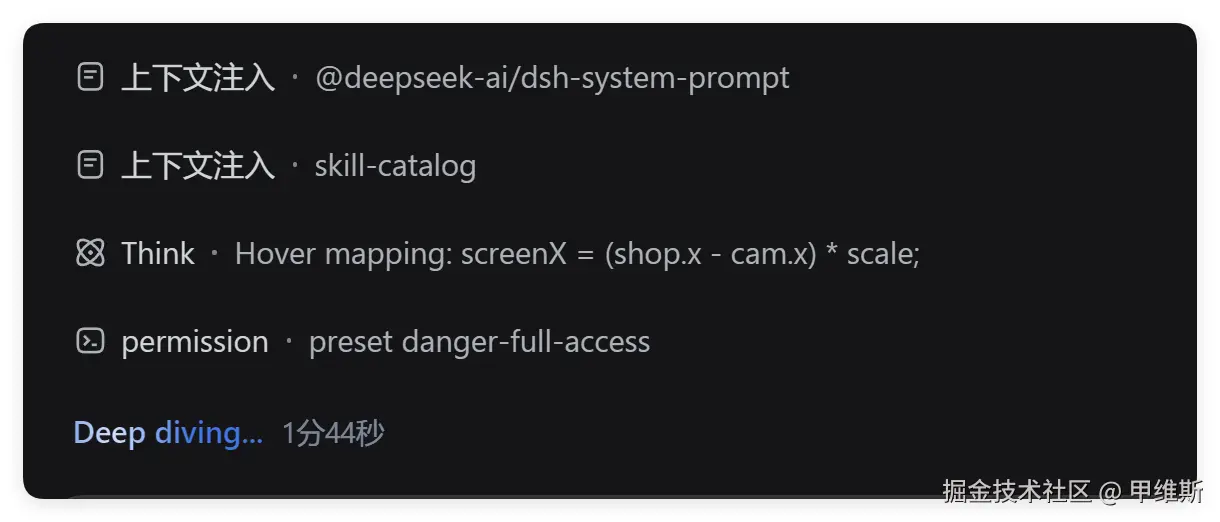
Task: Click the 'Deep diving...' status text
Action: tap(168, 434)
